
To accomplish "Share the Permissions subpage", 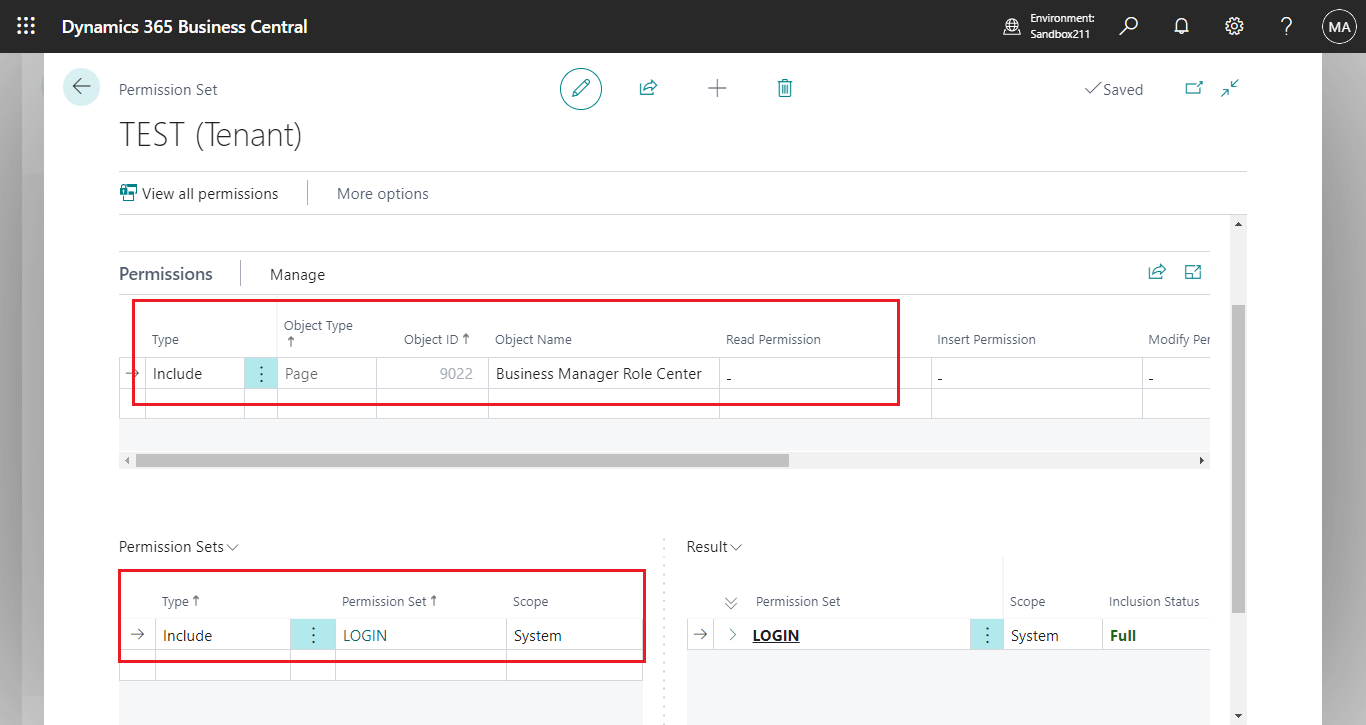I will (1157, 271).
